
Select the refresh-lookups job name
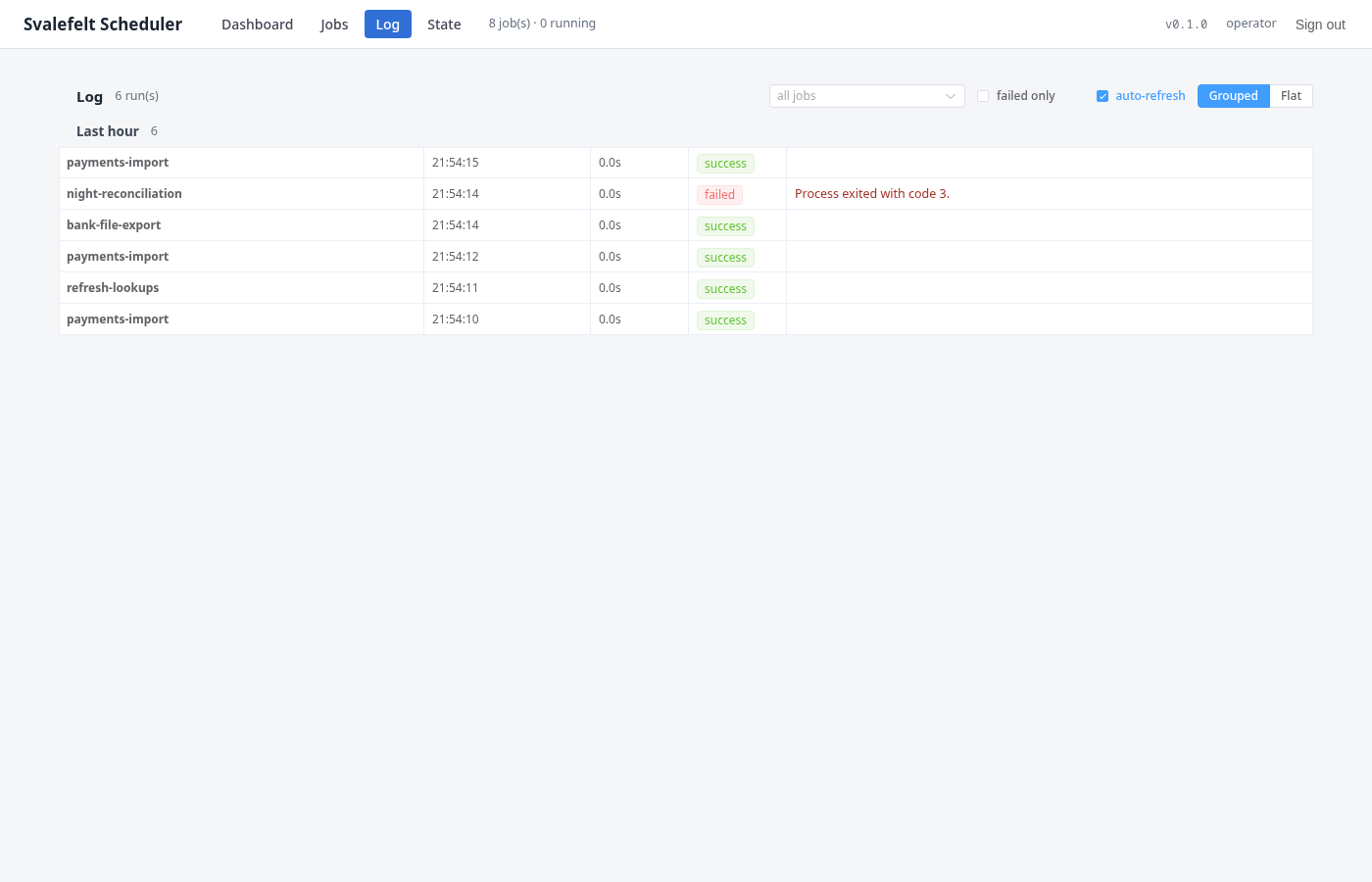click(113, 288)
